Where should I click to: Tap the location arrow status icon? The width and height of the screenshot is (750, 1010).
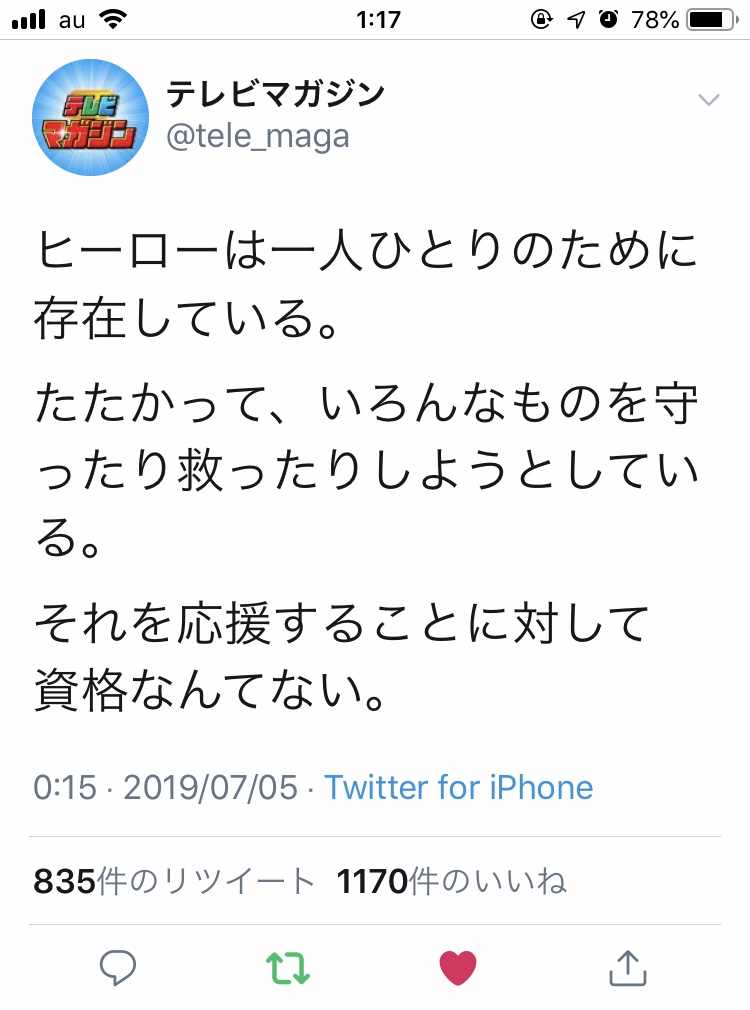pos(576,18)
